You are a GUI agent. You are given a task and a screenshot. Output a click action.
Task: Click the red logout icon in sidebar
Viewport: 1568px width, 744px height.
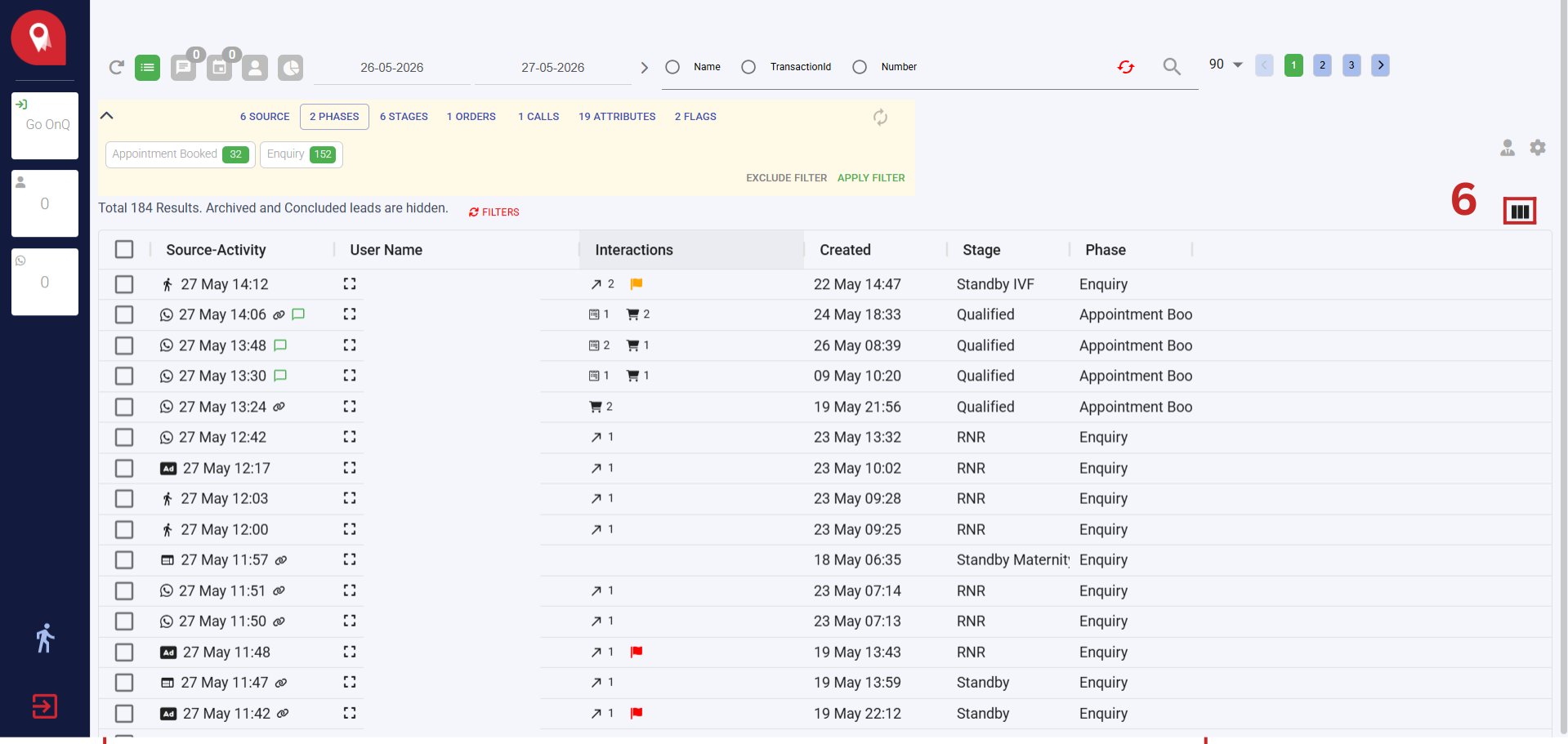45,706
